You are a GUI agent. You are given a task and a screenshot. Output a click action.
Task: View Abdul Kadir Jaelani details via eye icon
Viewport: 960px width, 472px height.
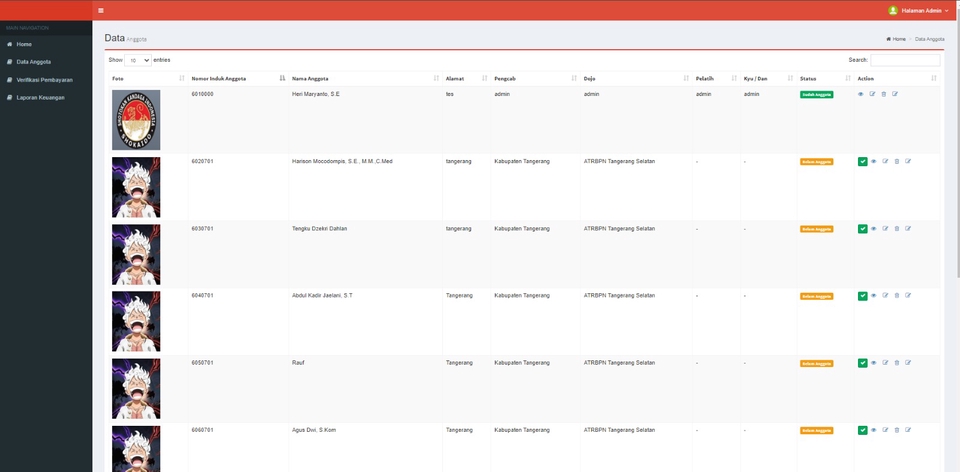[874, 296]
